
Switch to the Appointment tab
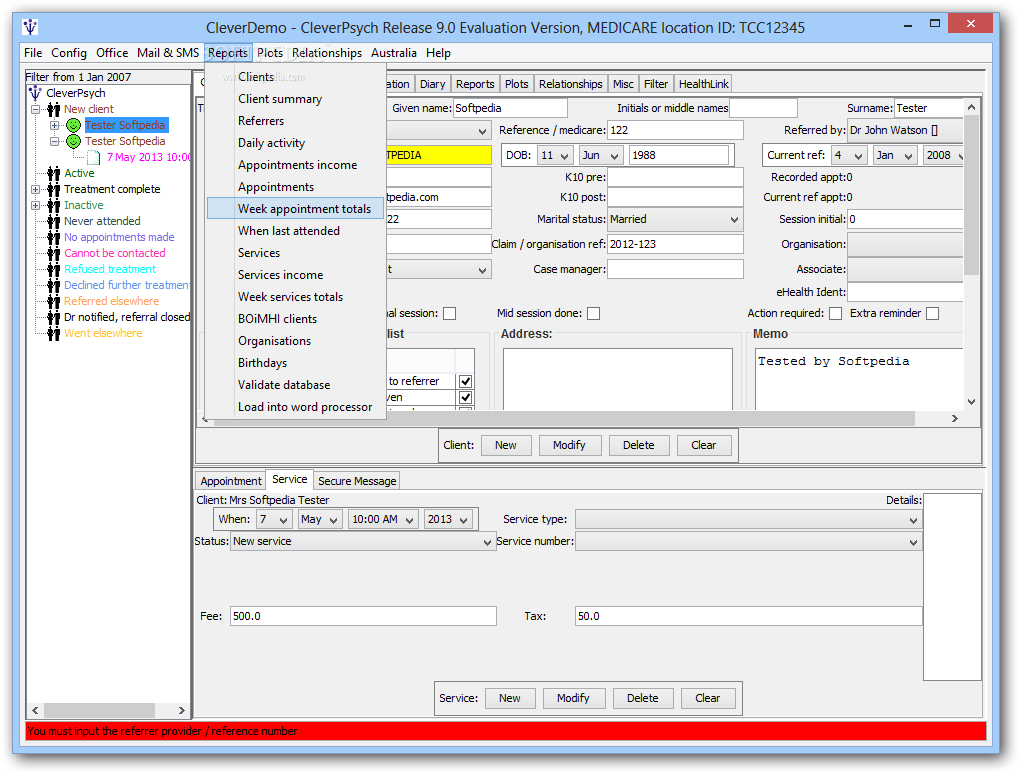tap(230, 481)
